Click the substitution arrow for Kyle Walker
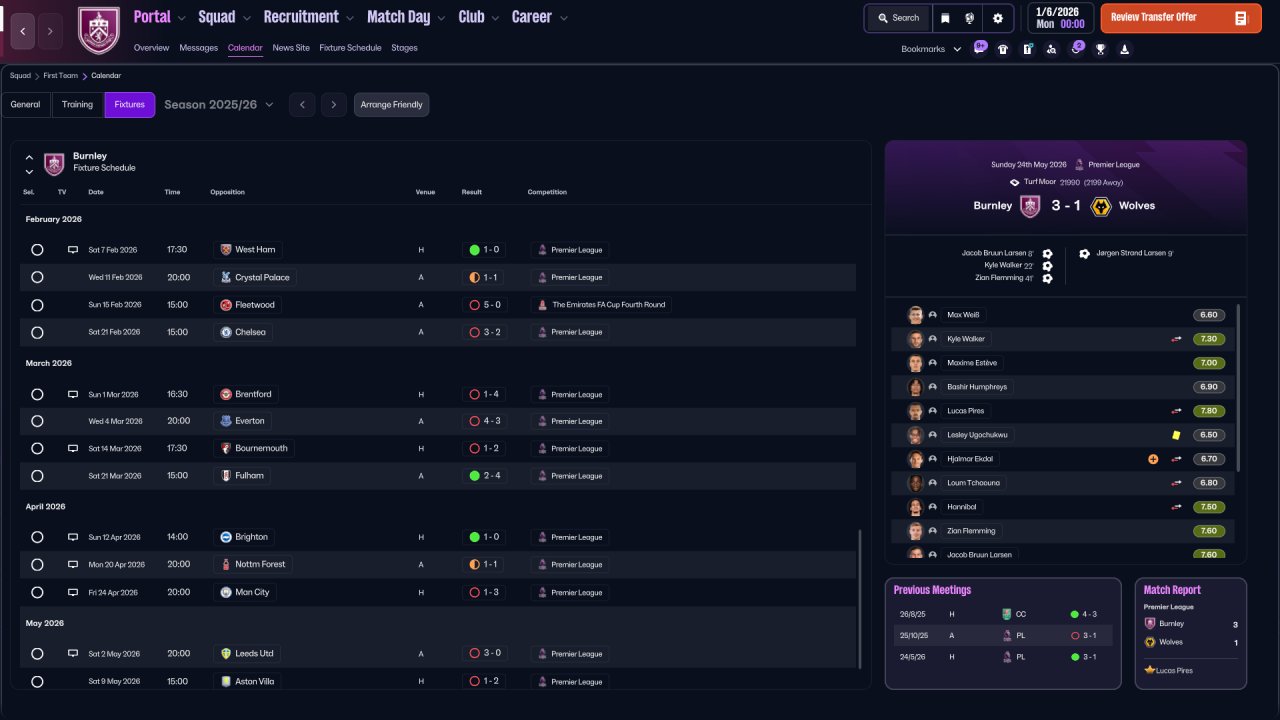Image resolution: width=1280 pixels, height=720 pixels. coord(1177,339)
